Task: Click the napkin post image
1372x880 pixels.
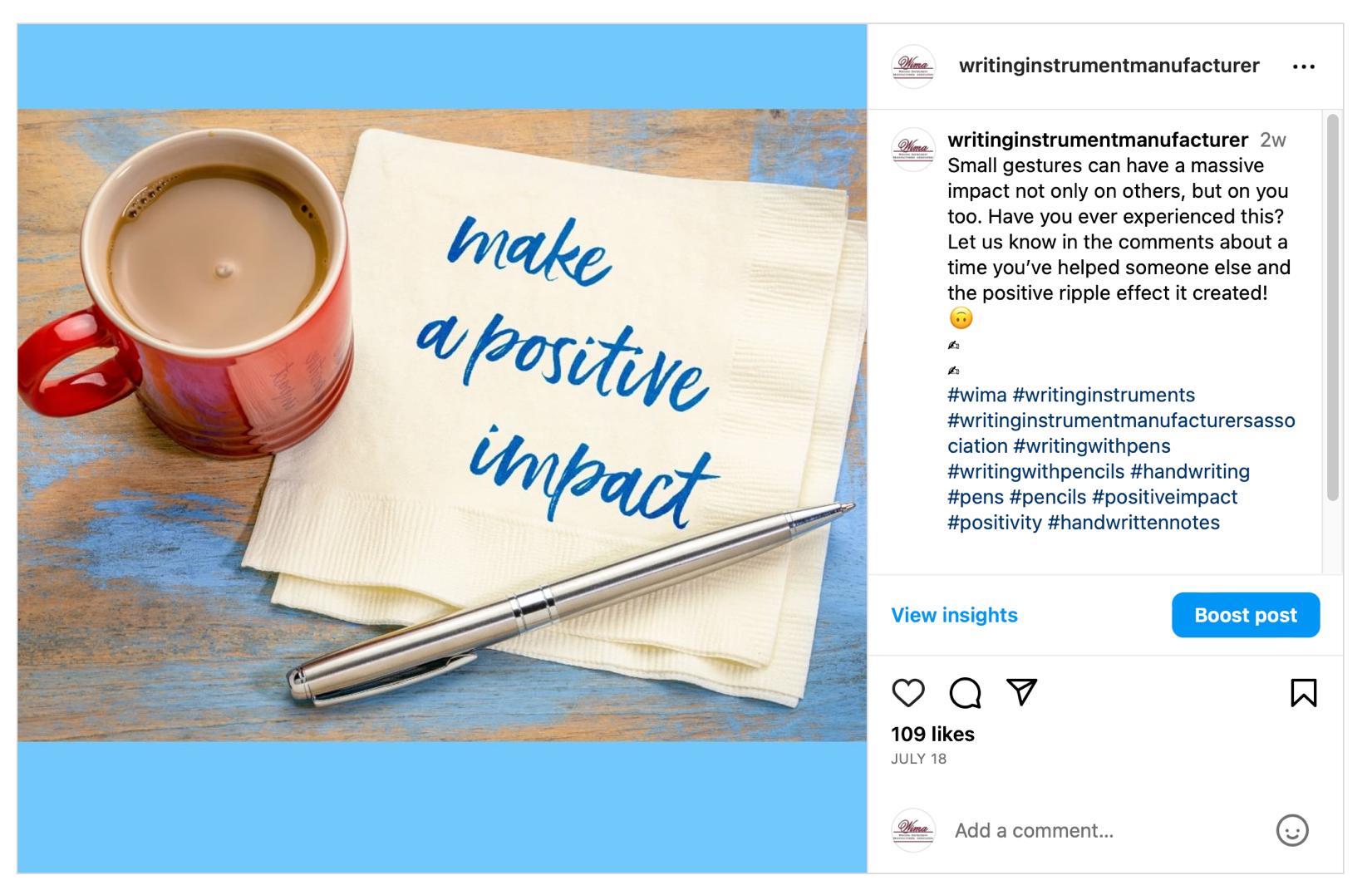Action: point(442,425)
